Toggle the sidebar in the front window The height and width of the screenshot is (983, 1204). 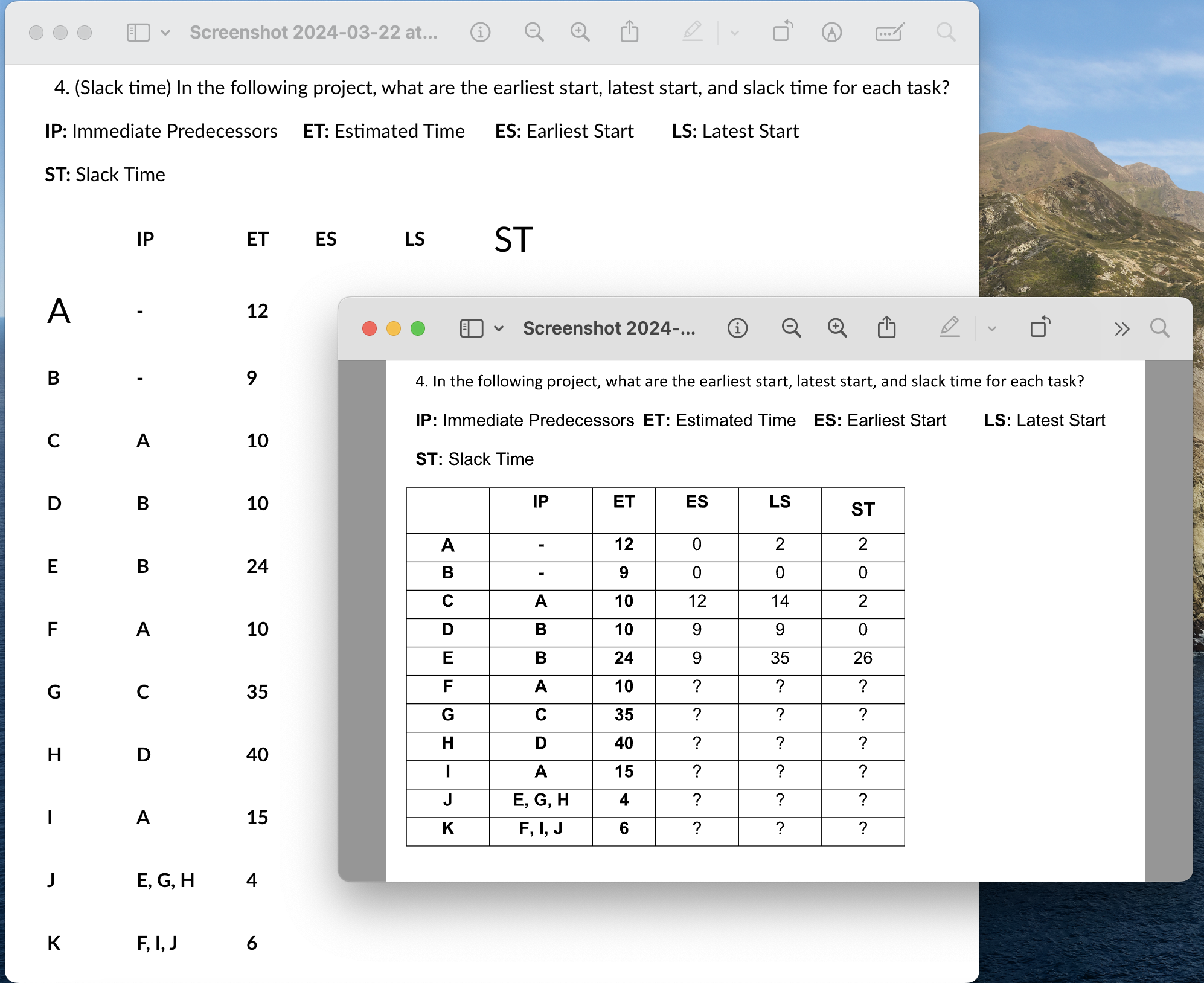coord(471,328)
